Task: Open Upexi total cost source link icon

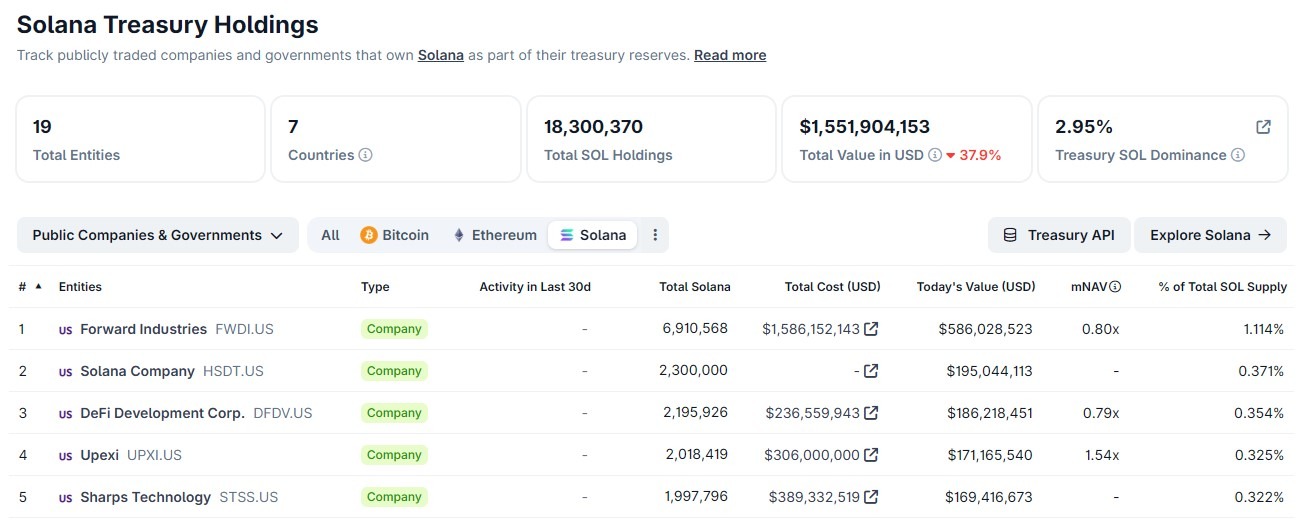Action: [871, 455]
